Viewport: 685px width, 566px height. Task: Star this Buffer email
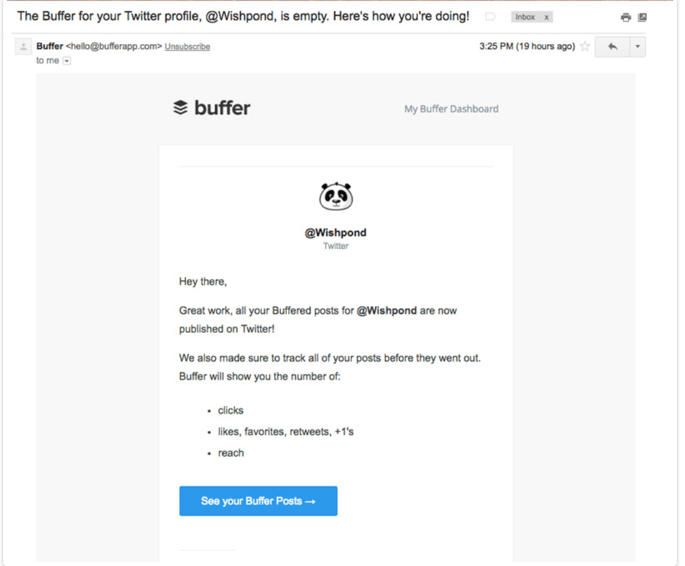[x=585, y=46]
